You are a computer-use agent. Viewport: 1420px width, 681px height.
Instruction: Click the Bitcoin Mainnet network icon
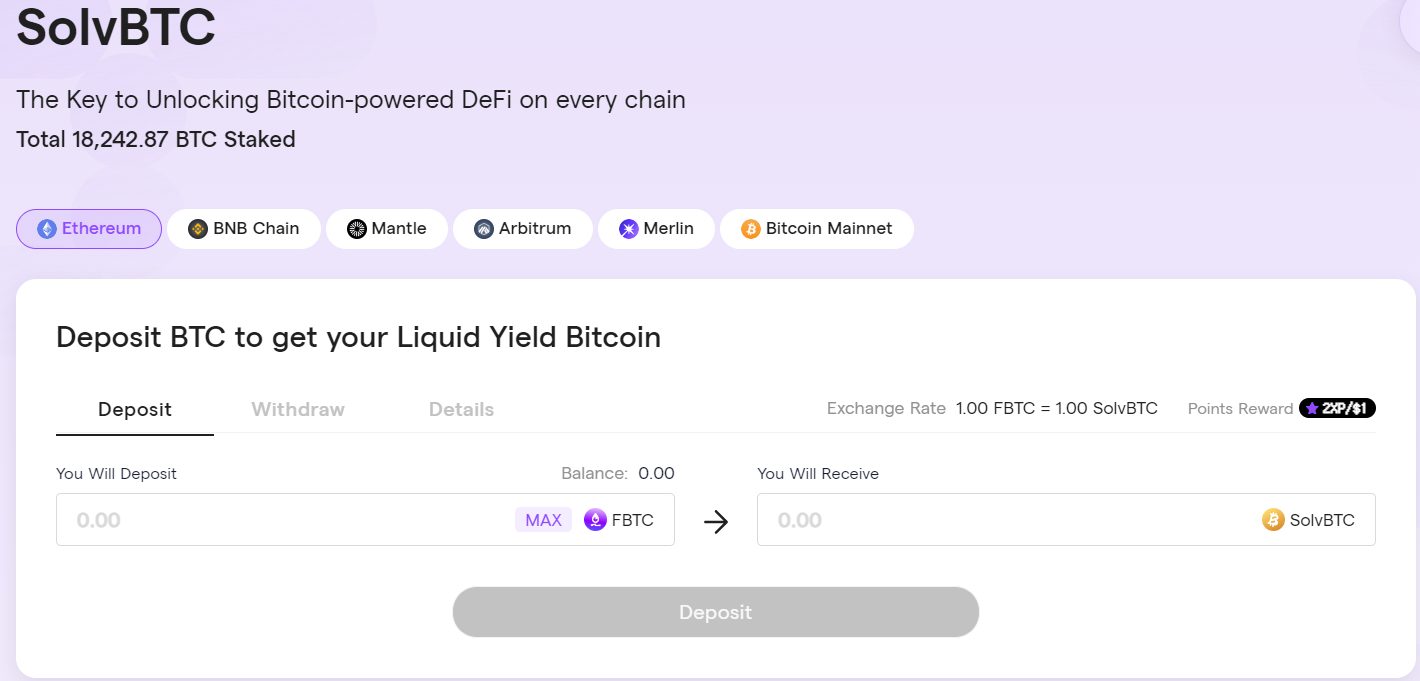pos(750,229)
